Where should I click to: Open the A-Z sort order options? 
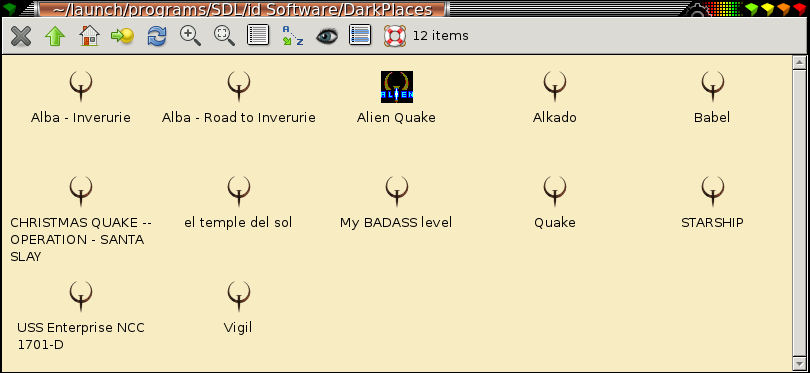292,36
